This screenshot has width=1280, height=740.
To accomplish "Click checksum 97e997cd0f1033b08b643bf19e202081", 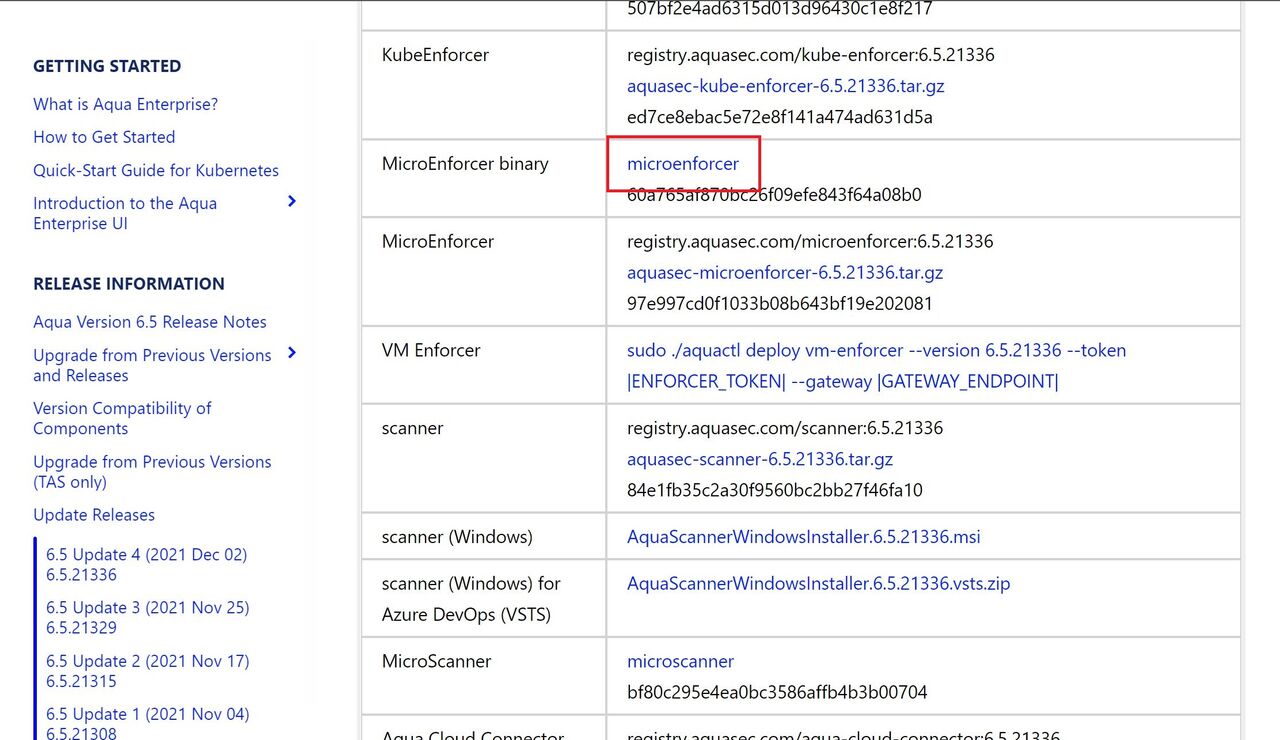I will (780, 303).
